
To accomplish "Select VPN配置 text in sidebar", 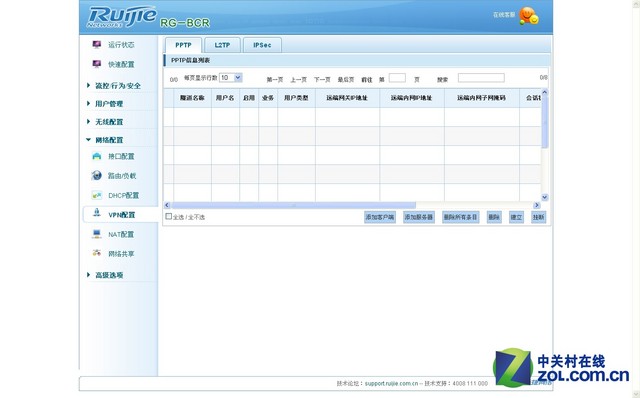I will [122, 215].
